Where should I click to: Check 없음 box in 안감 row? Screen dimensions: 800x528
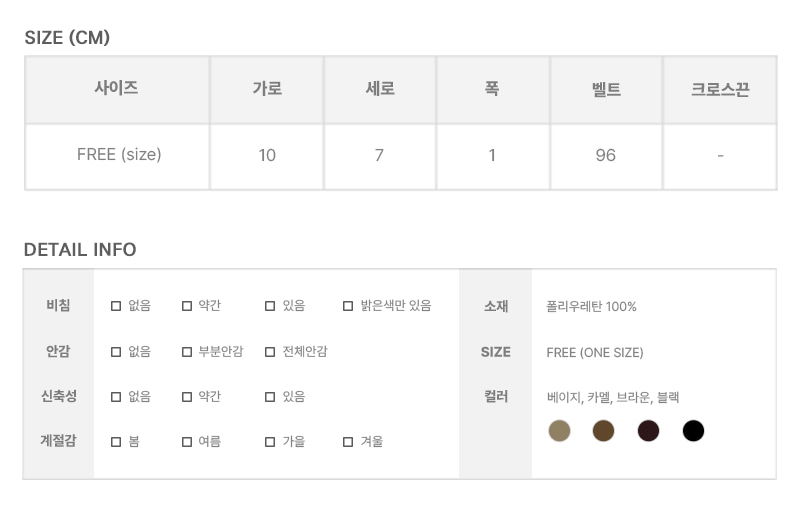[x=116, y=352]
